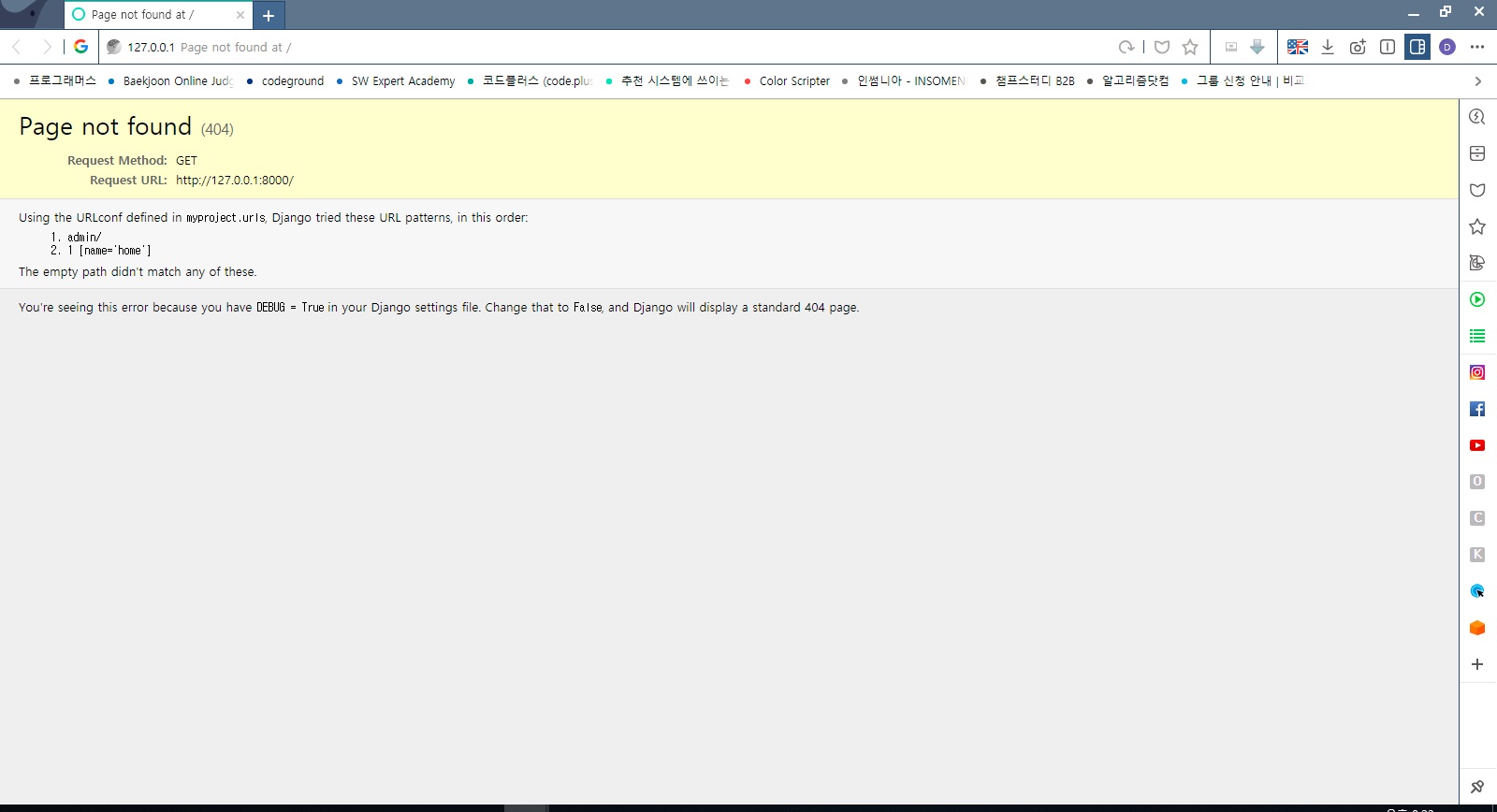
Task: Click the pocket save icon in address bar
Action: coord(1162,47)
